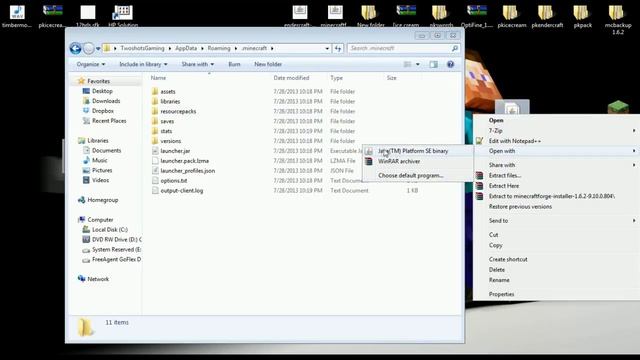
Task: Select the assets folder icon
Action: tap(155, 91)
